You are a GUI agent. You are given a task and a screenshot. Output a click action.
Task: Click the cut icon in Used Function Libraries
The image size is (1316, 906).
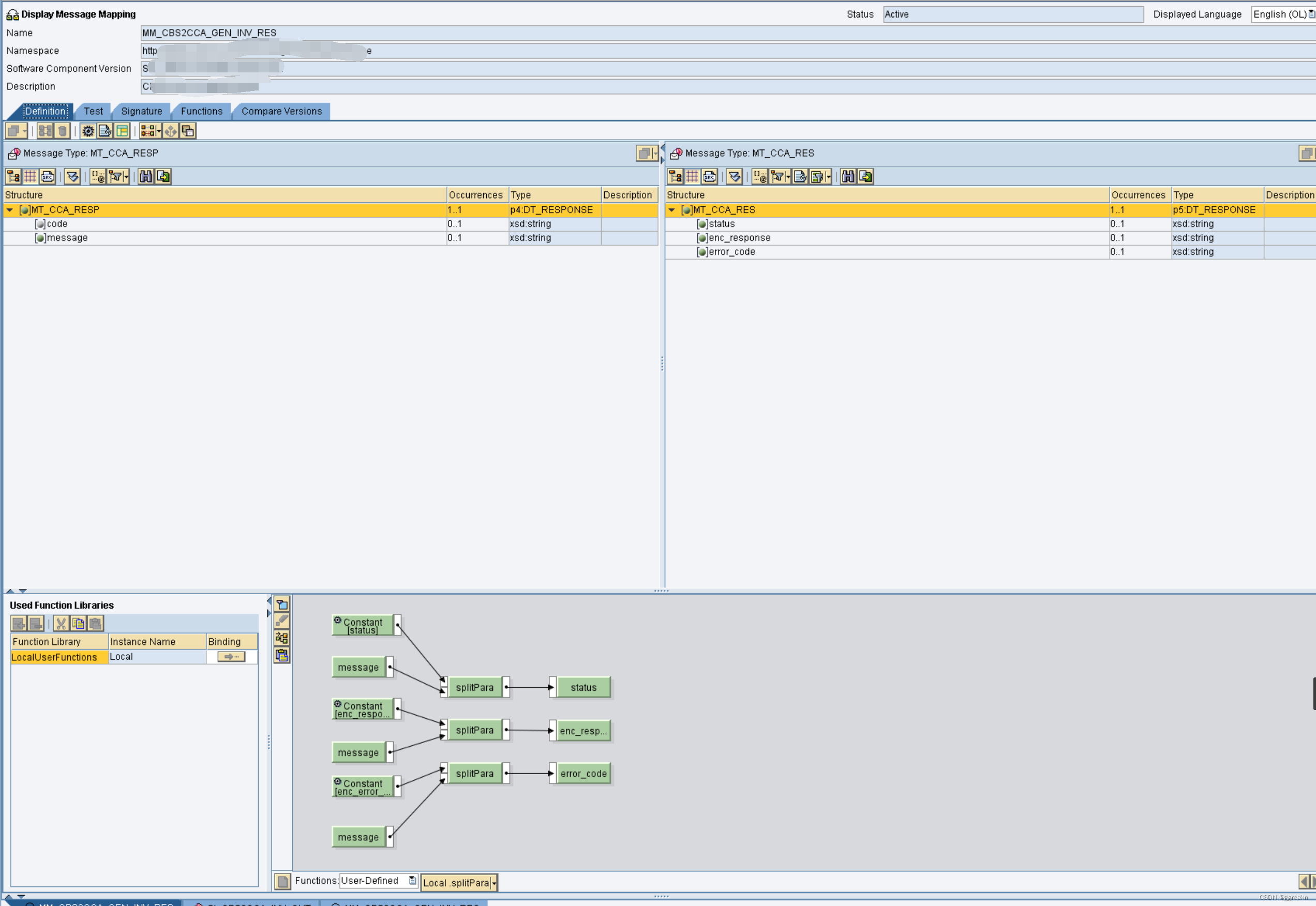62,624
